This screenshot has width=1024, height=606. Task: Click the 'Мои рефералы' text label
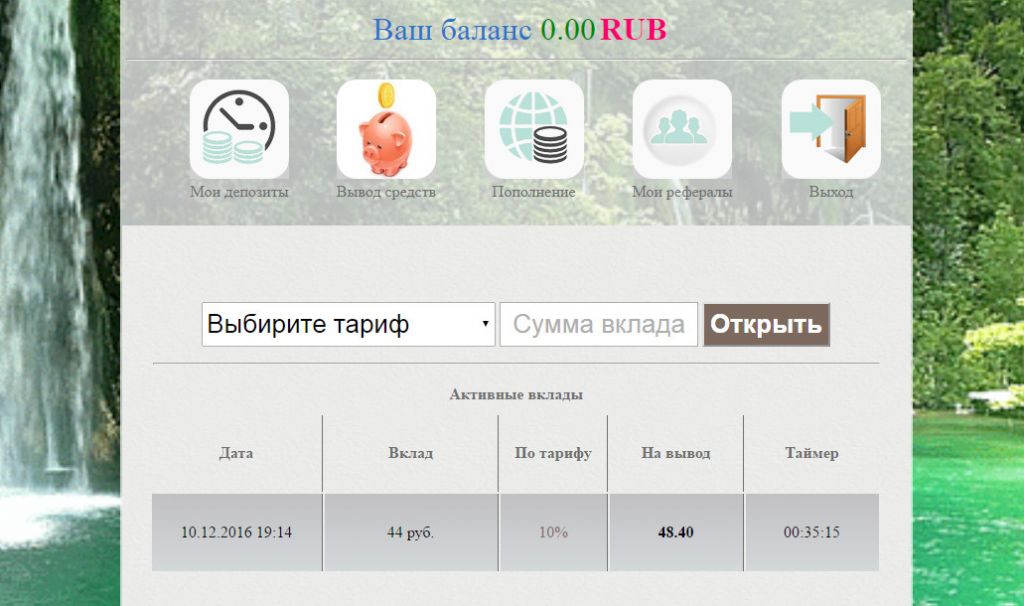(682, 192)
